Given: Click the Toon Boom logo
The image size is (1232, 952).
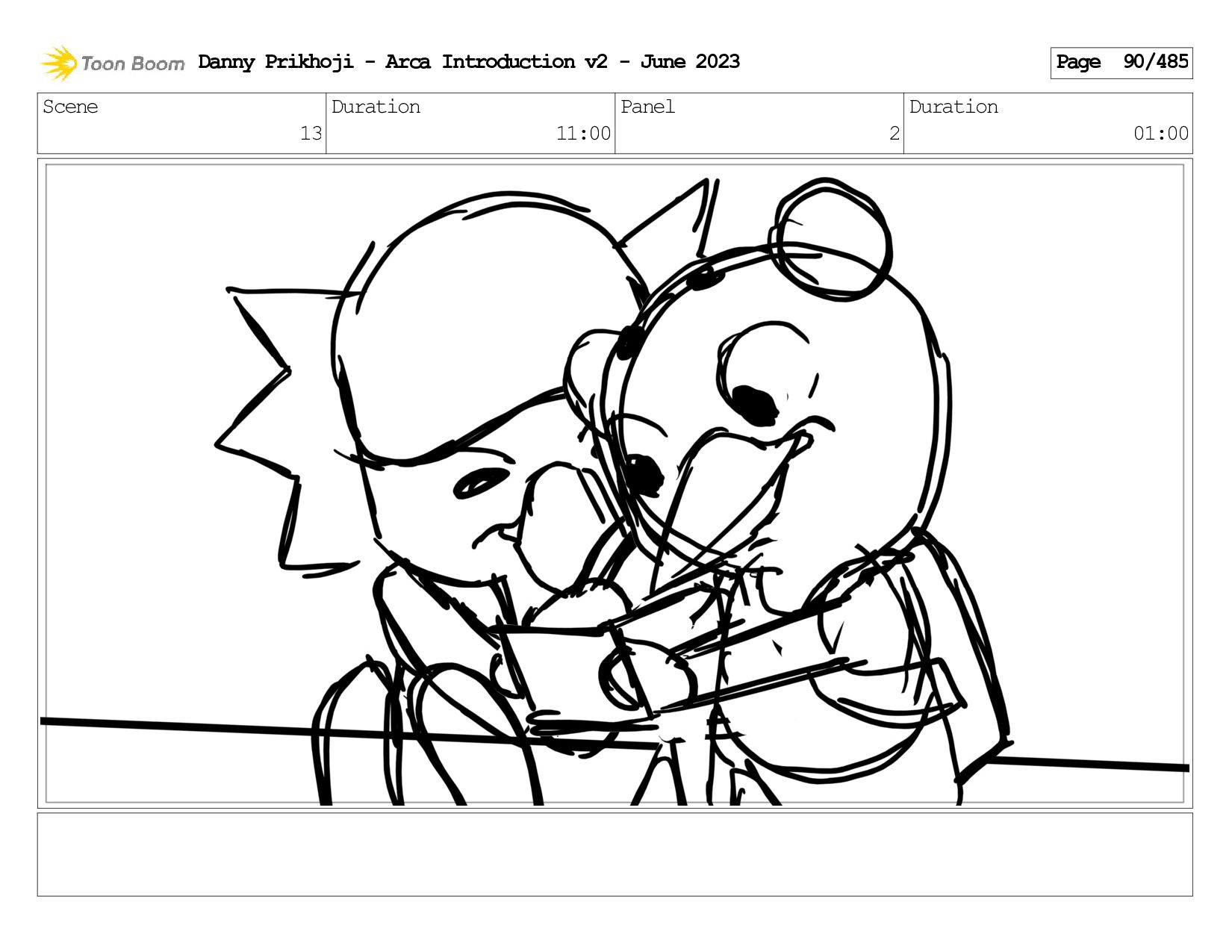Looking at the screenshot, I should click(112, 63).
